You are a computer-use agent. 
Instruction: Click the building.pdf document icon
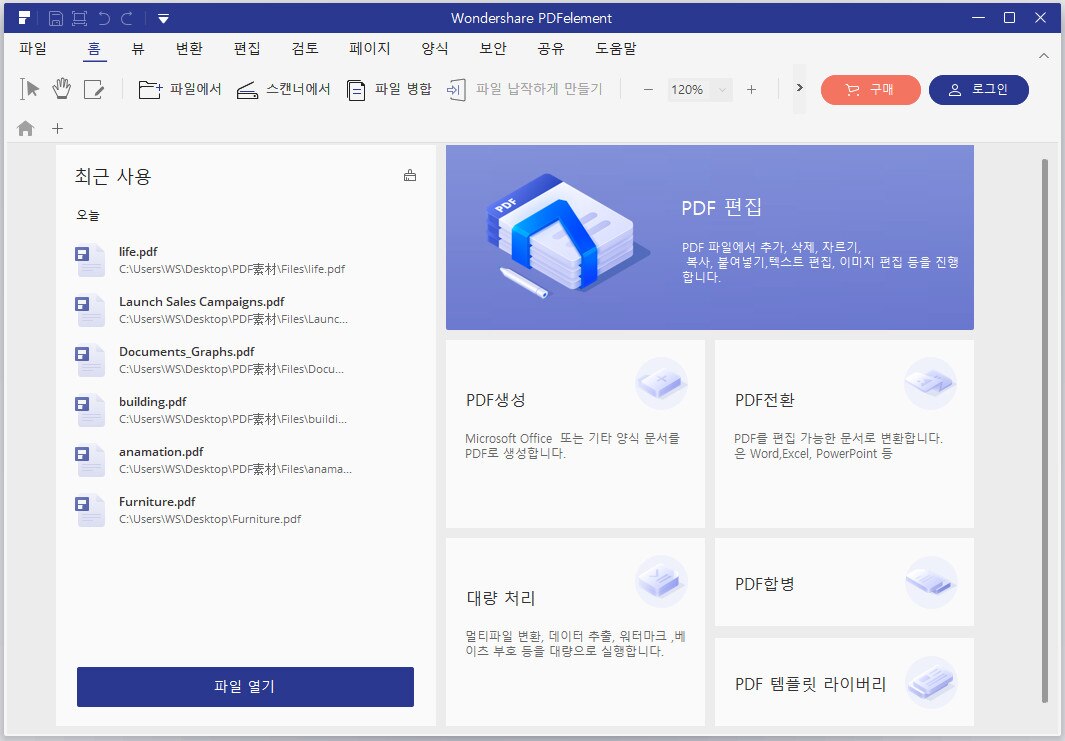coord(90,410)
